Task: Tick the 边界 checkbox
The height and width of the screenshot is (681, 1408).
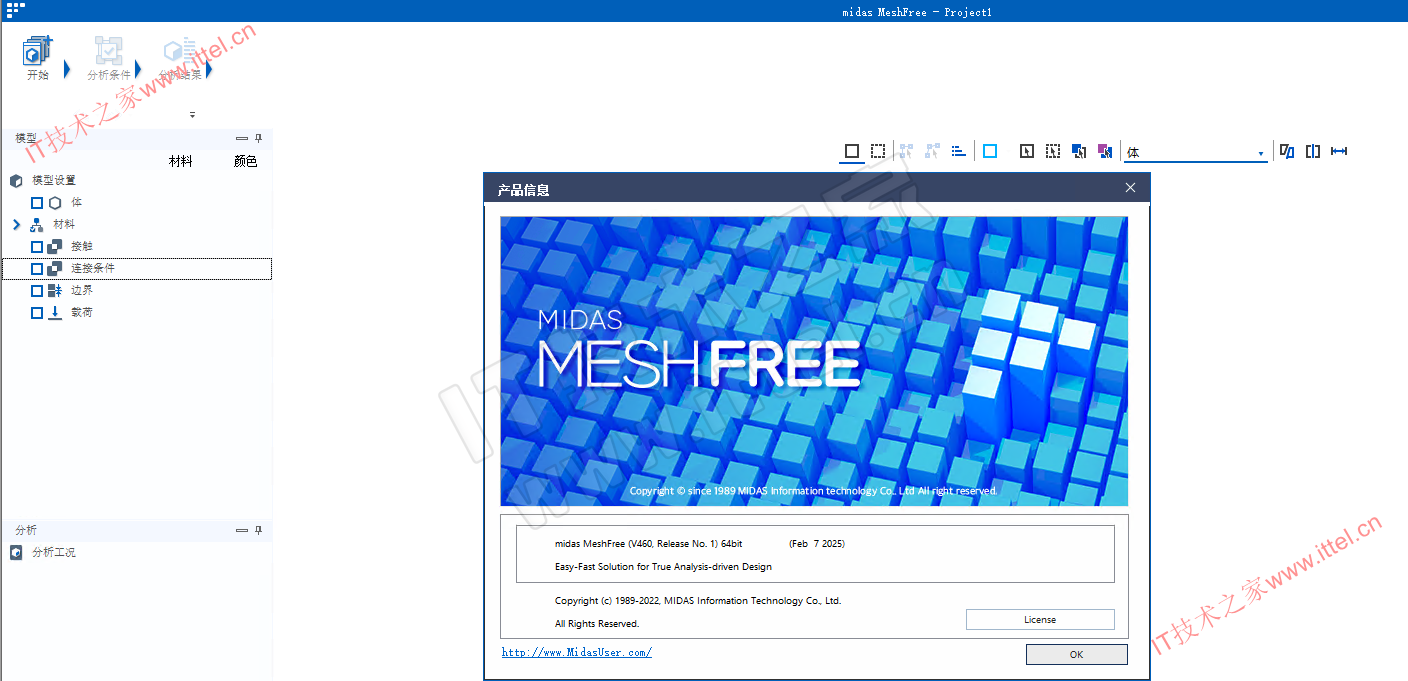Action: [37, 291]
